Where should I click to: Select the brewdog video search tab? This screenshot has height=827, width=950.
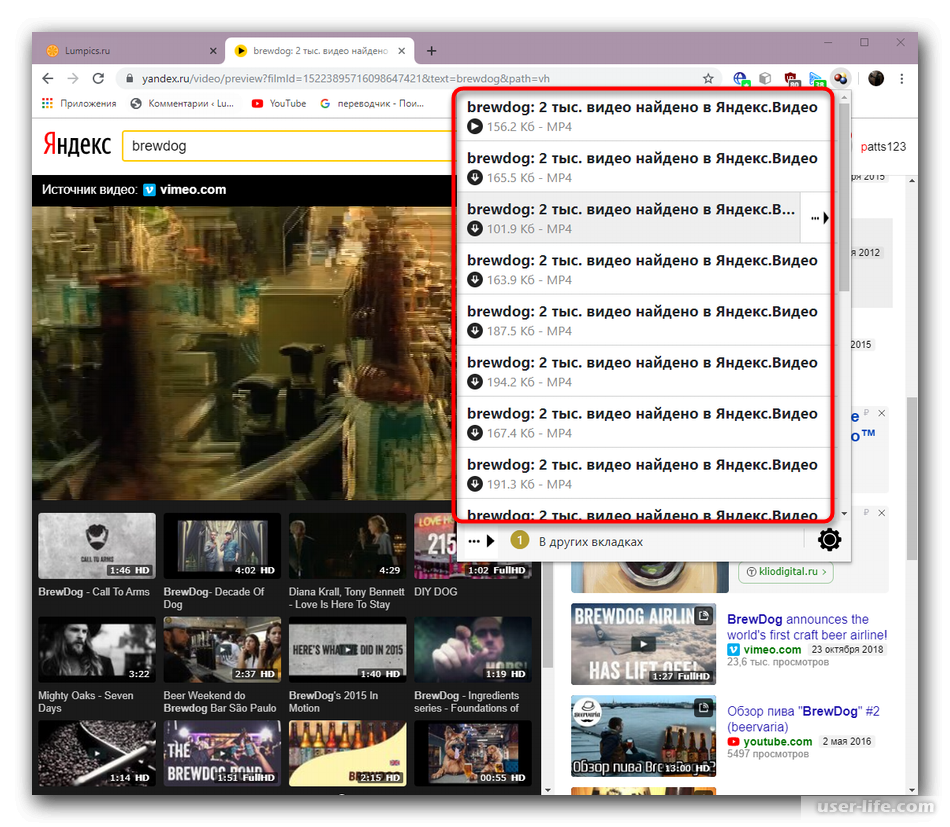[x=319, y=51]
